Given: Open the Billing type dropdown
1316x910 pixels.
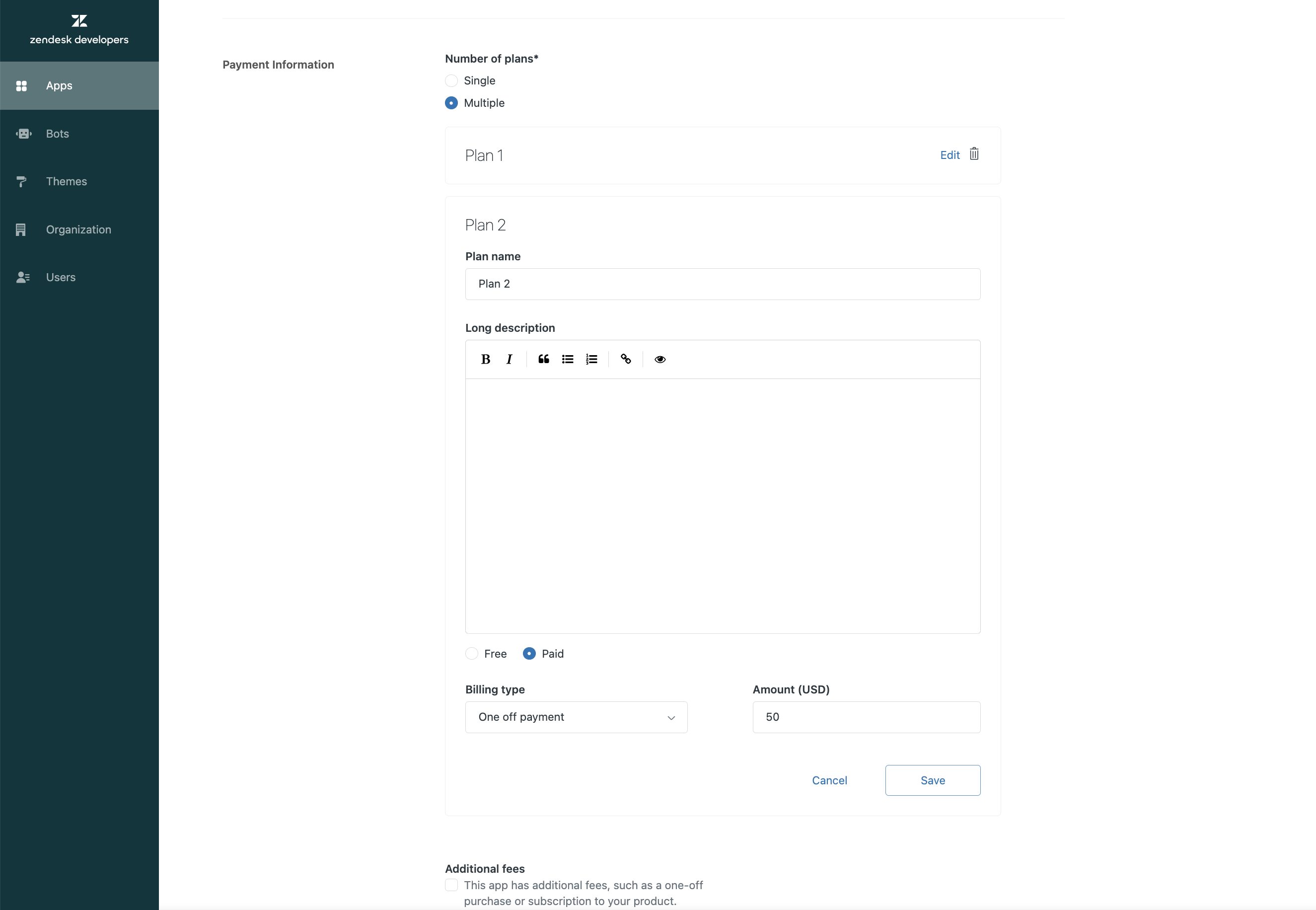Looking at the screenshot, I should [x=576, y=717].
